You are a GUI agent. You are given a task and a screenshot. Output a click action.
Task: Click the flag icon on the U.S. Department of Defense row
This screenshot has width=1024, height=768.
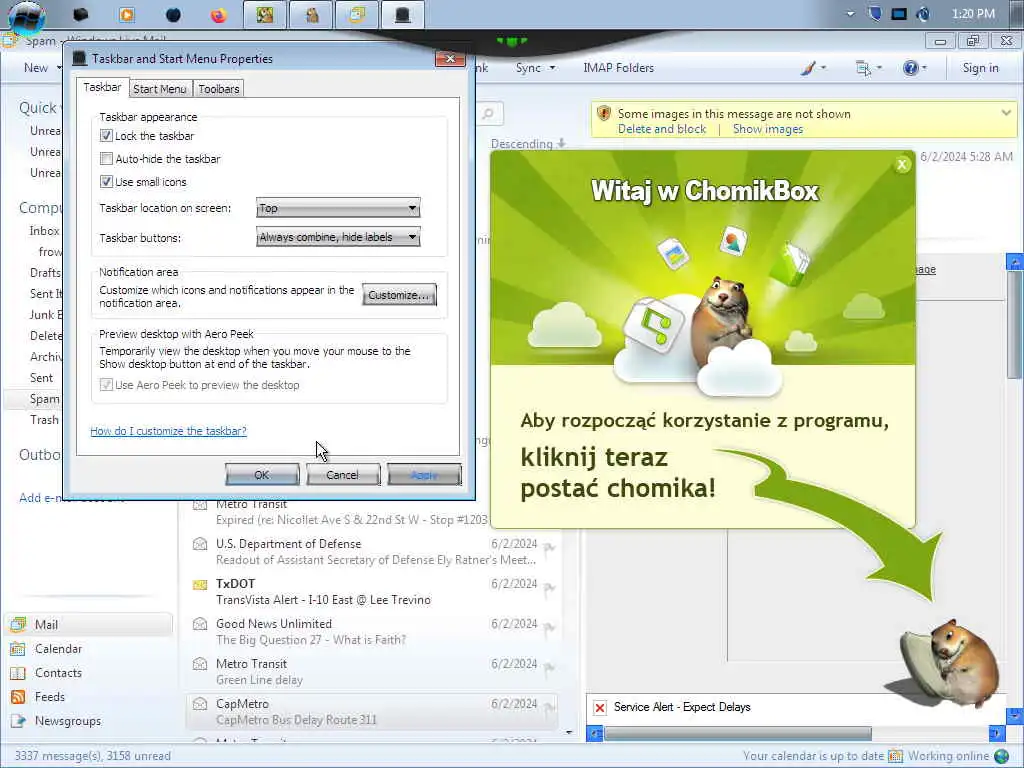(x=549, y=548)
